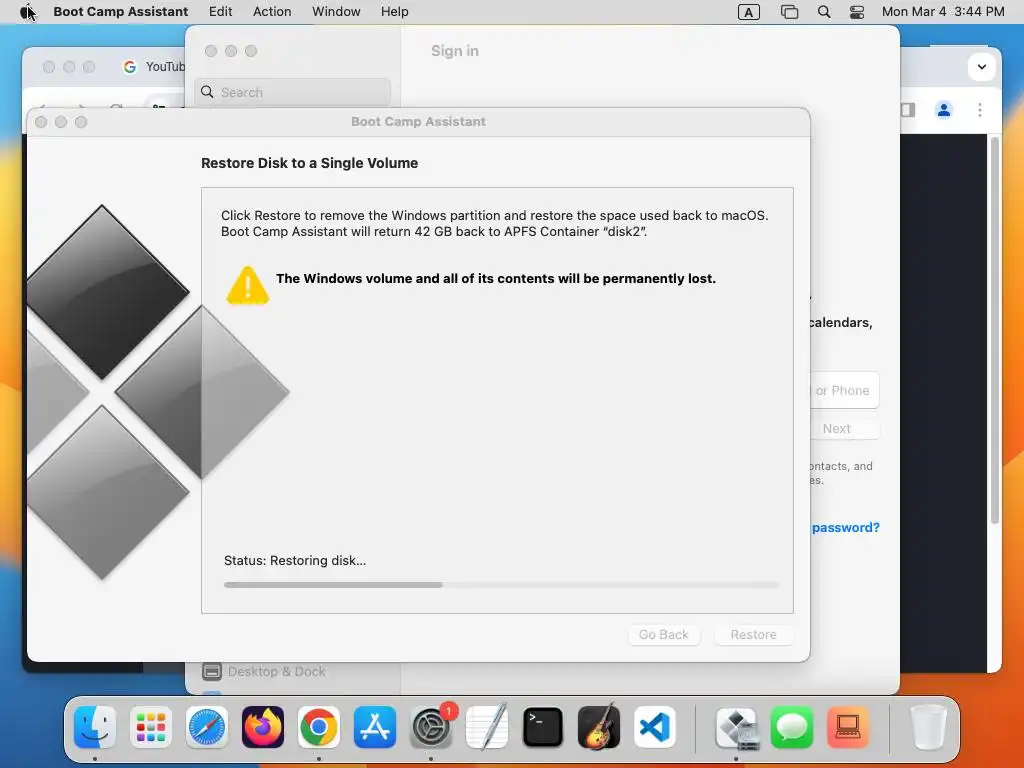Open the App Store dock icon
The width and height of the screenshot is (1024, 768).
click(x=375, y=727)
